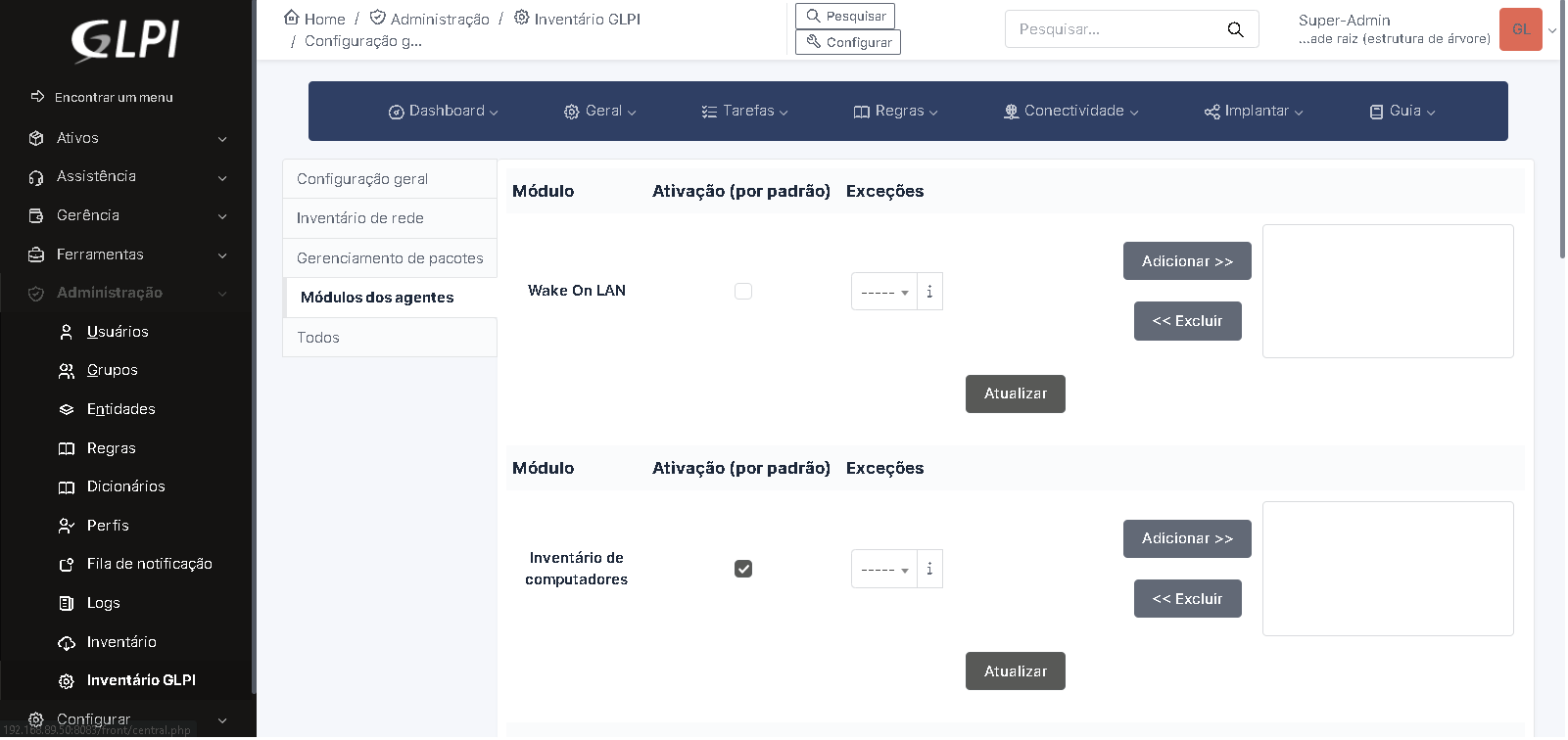Click the Entidades layers icon
Image resolution: width=1568 pixels, height=740 pixels.
pyautogui.click(x=67, y=409)
